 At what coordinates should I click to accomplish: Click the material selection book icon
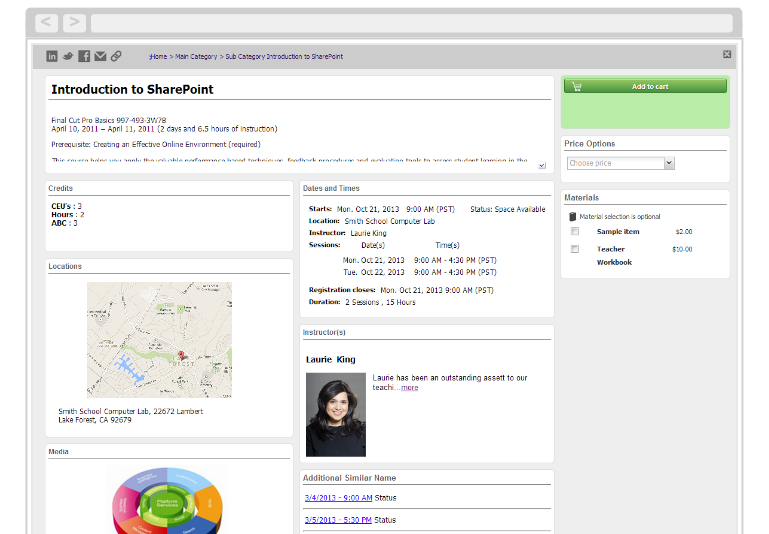[x=572, y=216]
